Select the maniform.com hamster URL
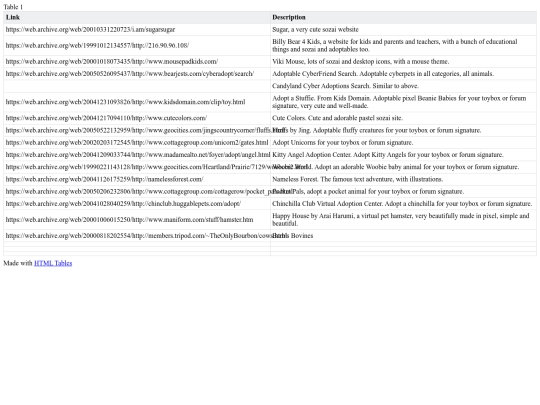The height and width of the screenshot is (405, 540). pyautogui.click(x=129, y=220)
